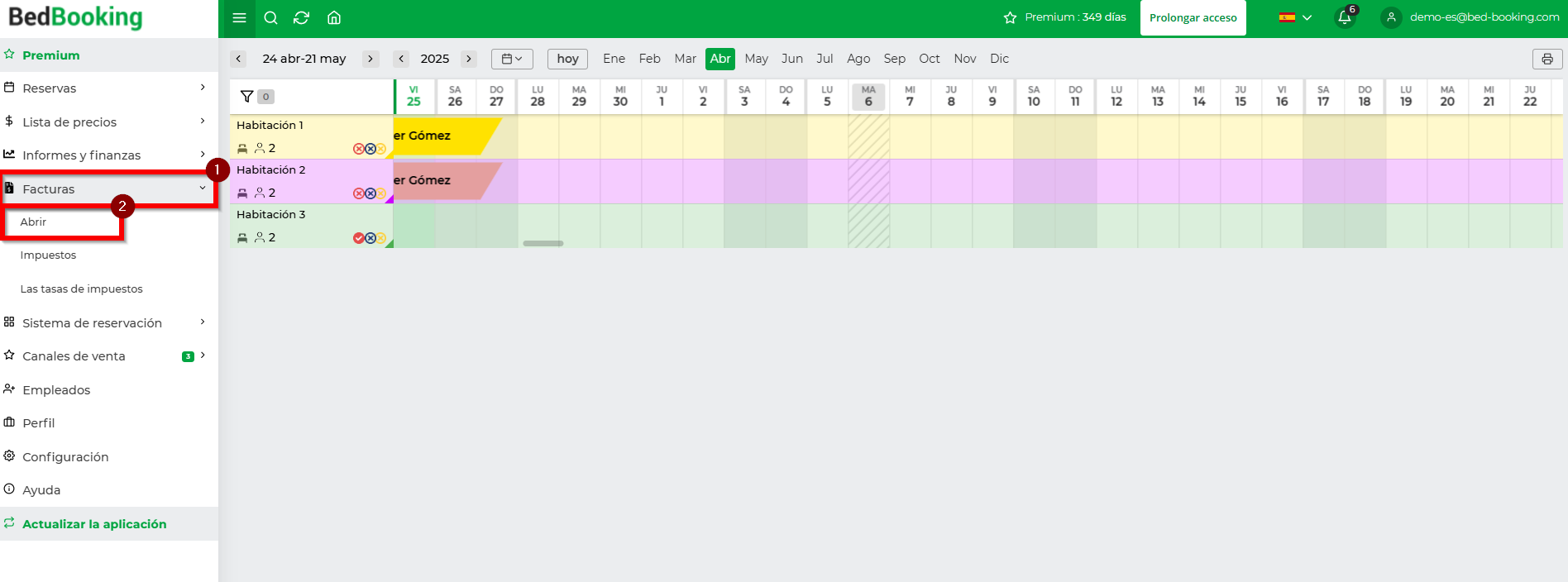Screen dimensions: 1568x582
Task: Open demo-es@bed-booking.com account
Action: coord(1484,17)
